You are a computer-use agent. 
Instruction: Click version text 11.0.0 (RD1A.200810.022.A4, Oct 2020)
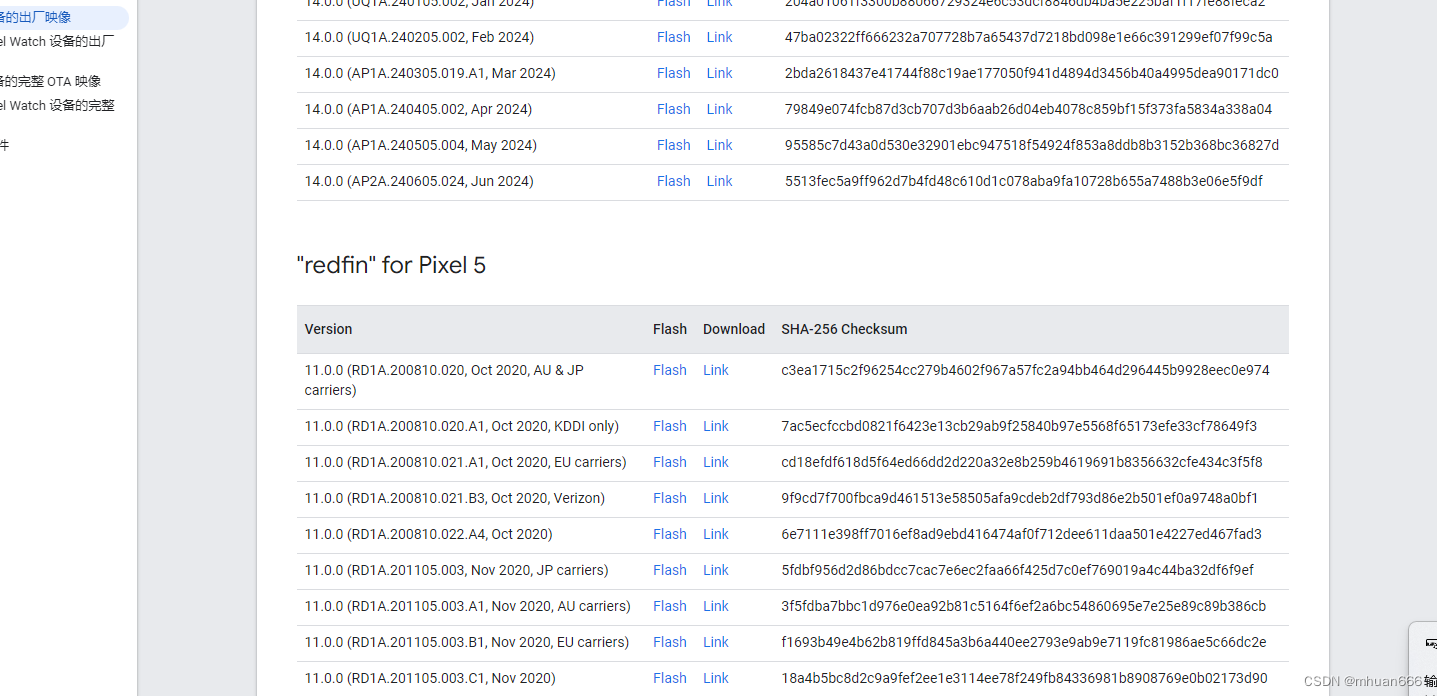click(428, 534)
